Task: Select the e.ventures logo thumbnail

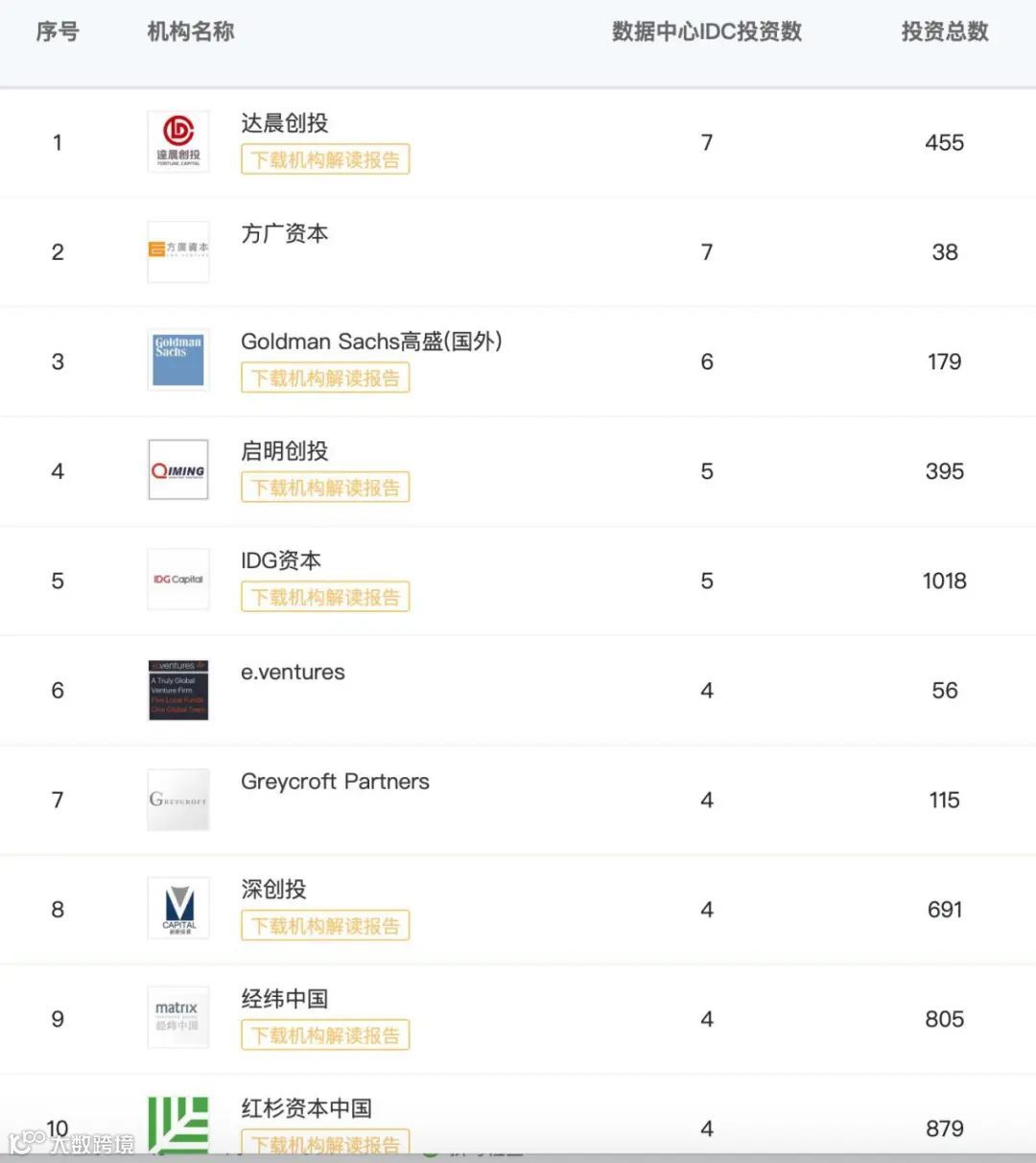Action: pos(178,690)
